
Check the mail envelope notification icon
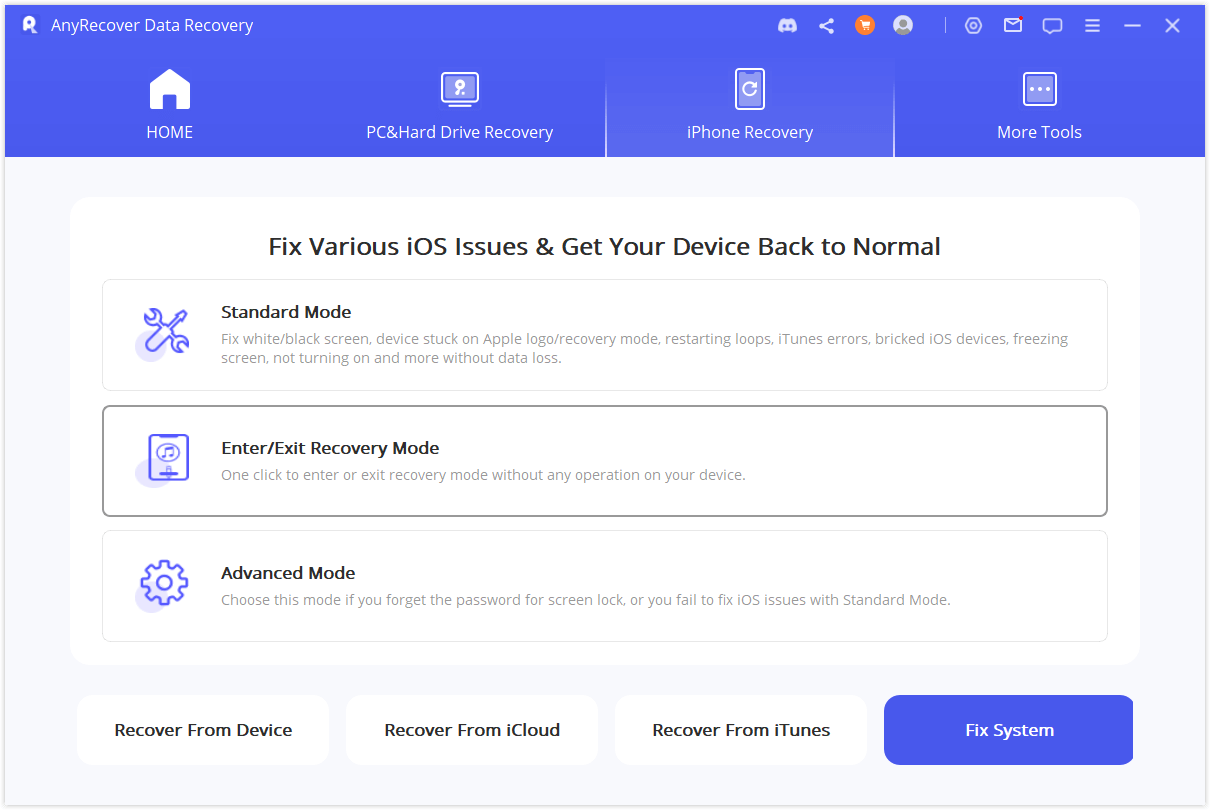(x=1013, y=26)
